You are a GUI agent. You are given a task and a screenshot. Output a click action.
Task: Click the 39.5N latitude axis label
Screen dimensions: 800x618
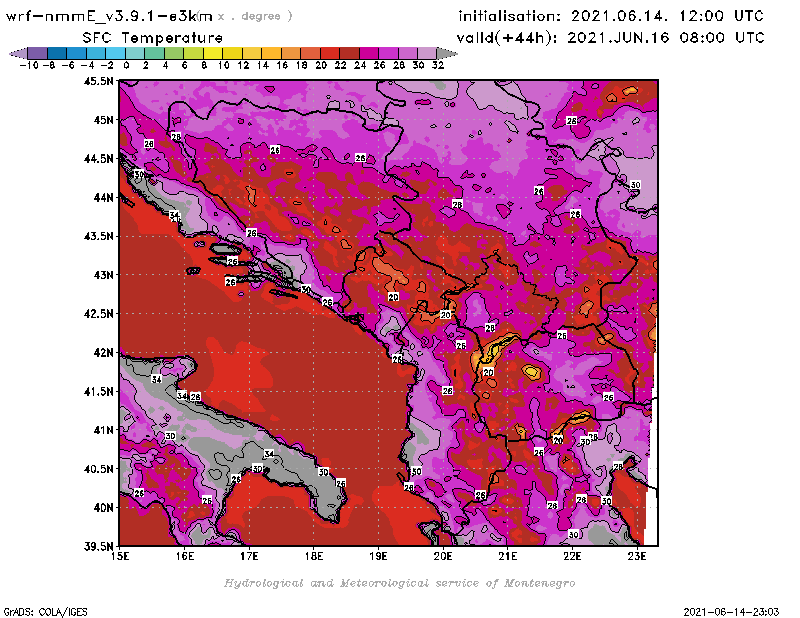98,546
